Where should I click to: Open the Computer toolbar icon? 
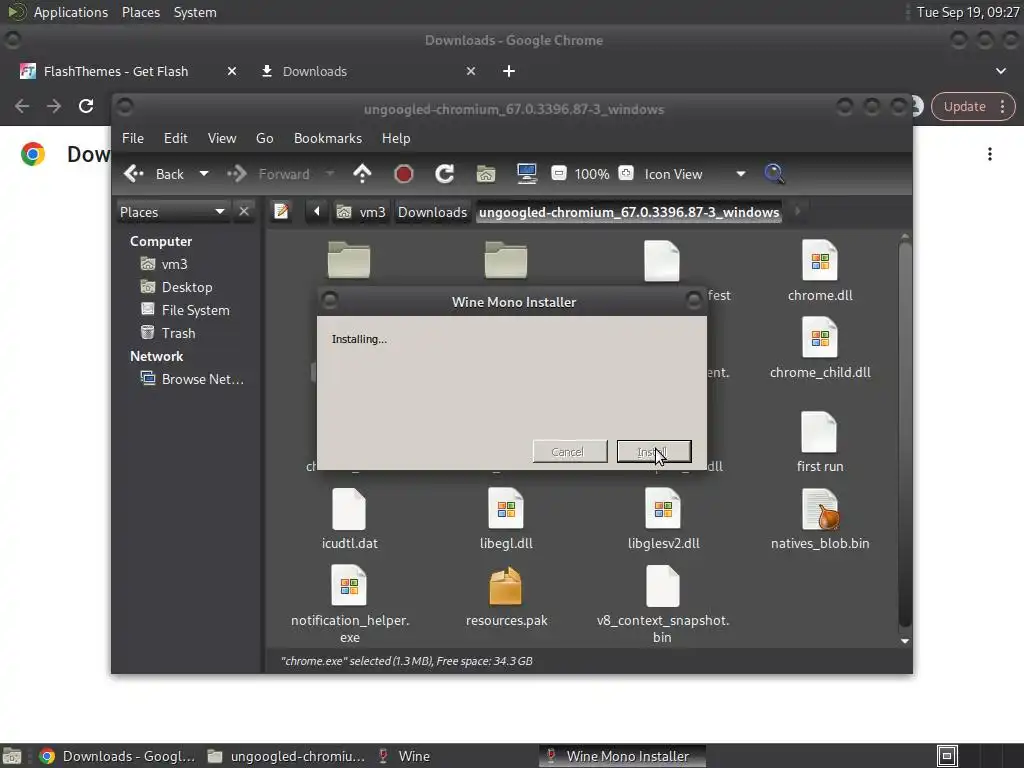pos(526,174)
